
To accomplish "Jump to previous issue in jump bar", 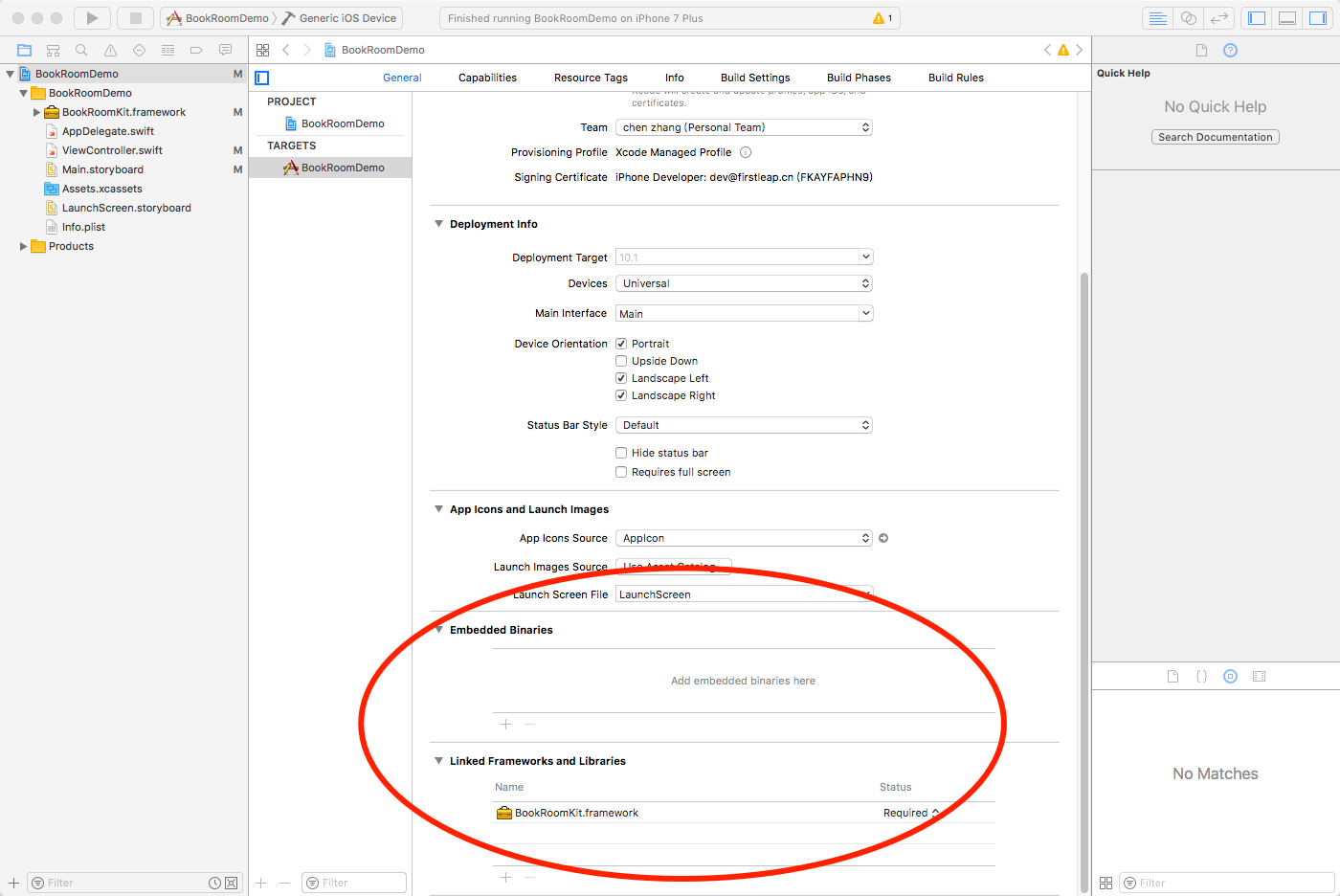I will [1047, 50].
